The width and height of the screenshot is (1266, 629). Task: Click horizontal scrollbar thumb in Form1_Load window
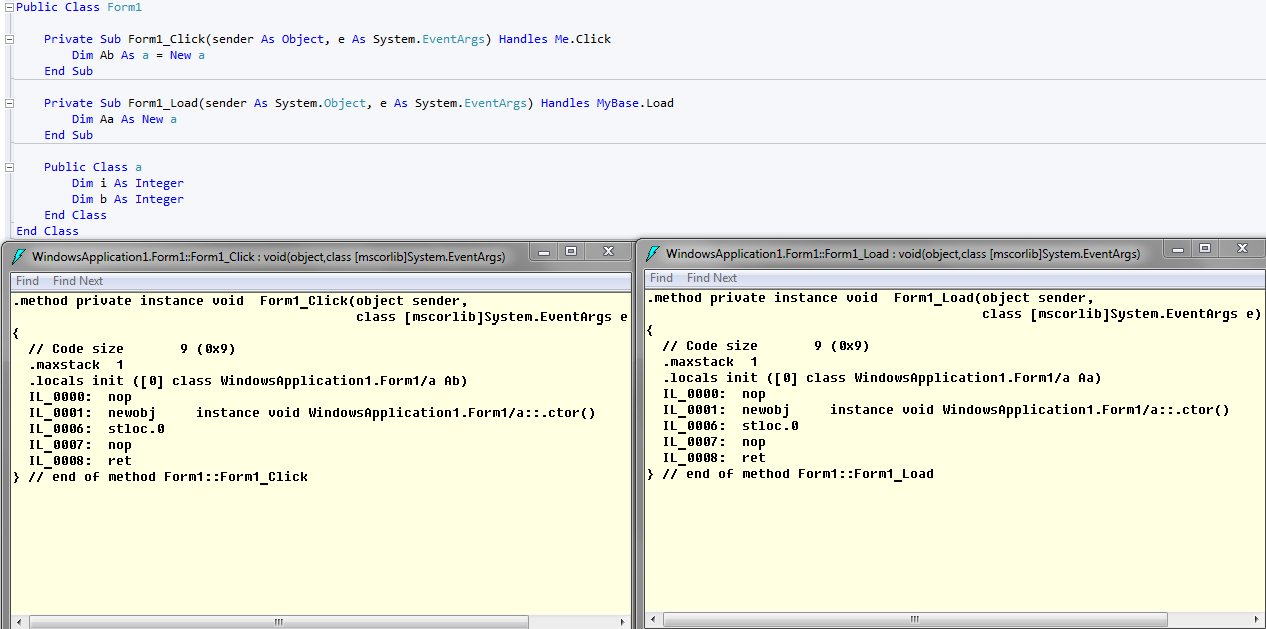point(912,619)
